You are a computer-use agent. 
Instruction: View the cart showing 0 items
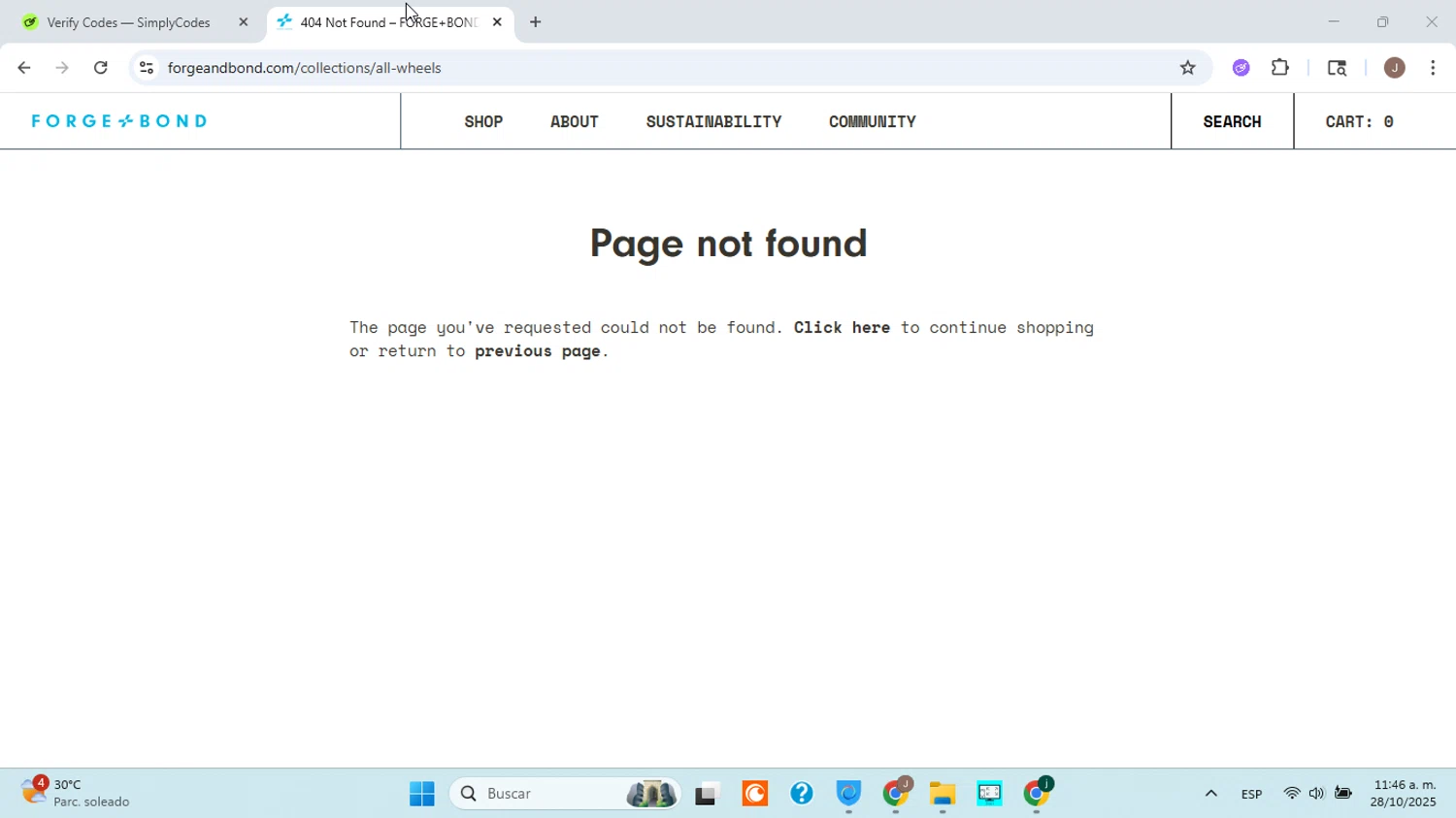coord(1360,121)
